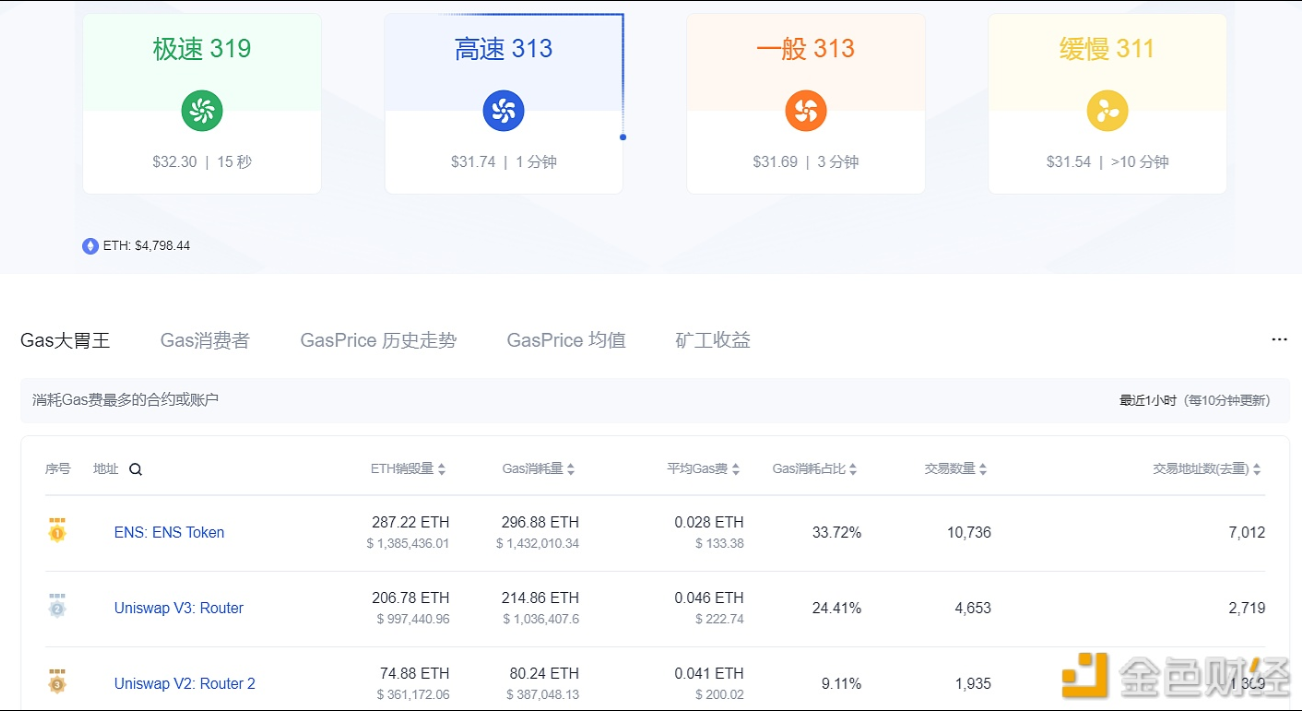Open the Uniswap V3: Router link

(179, 608)
